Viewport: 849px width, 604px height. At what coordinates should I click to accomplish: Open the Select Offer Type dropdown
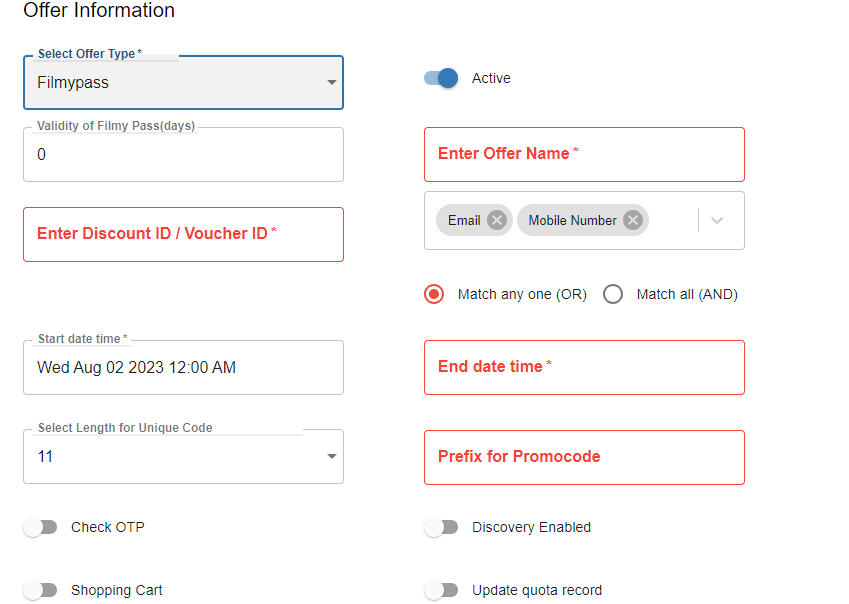tap(183, 83)
